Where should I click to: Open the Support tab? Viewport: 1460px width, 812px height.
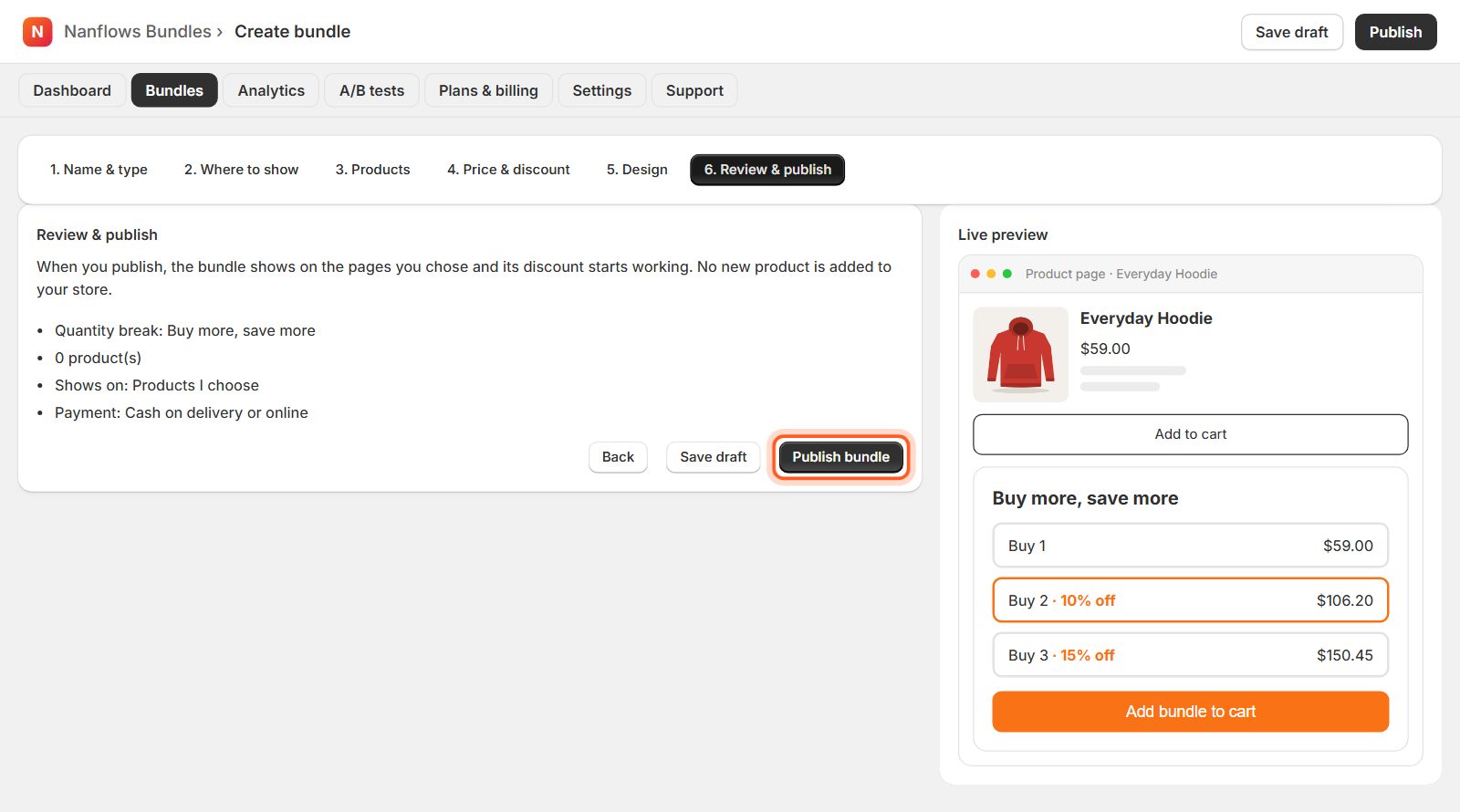click(x=694, y=90)
